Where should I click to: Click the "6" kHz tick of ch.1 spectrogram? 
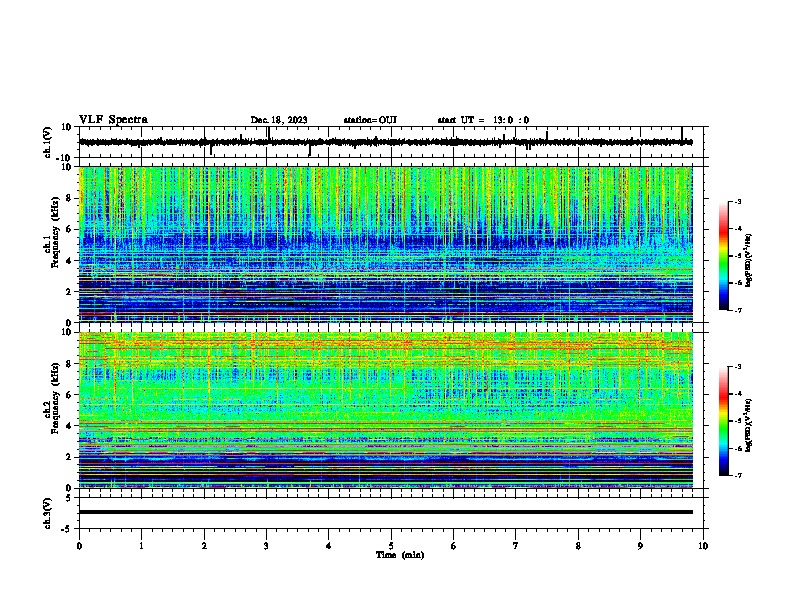click(x=70, y=229)
